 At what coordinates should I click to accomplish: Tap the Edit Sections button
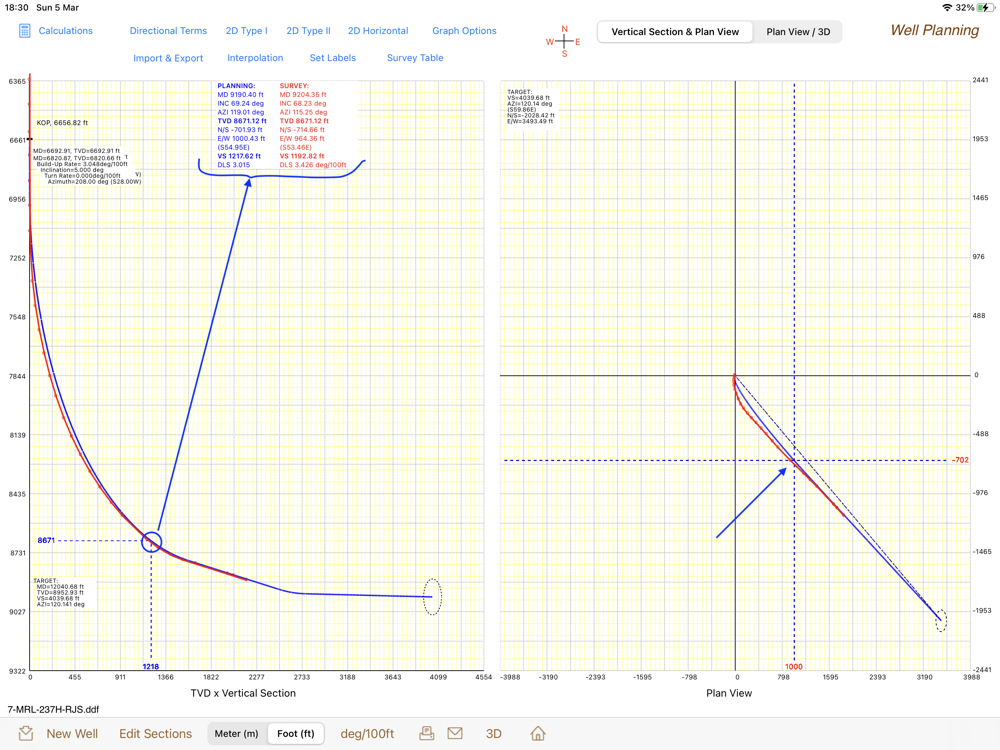pyautogui.click(x=156, y=733)
